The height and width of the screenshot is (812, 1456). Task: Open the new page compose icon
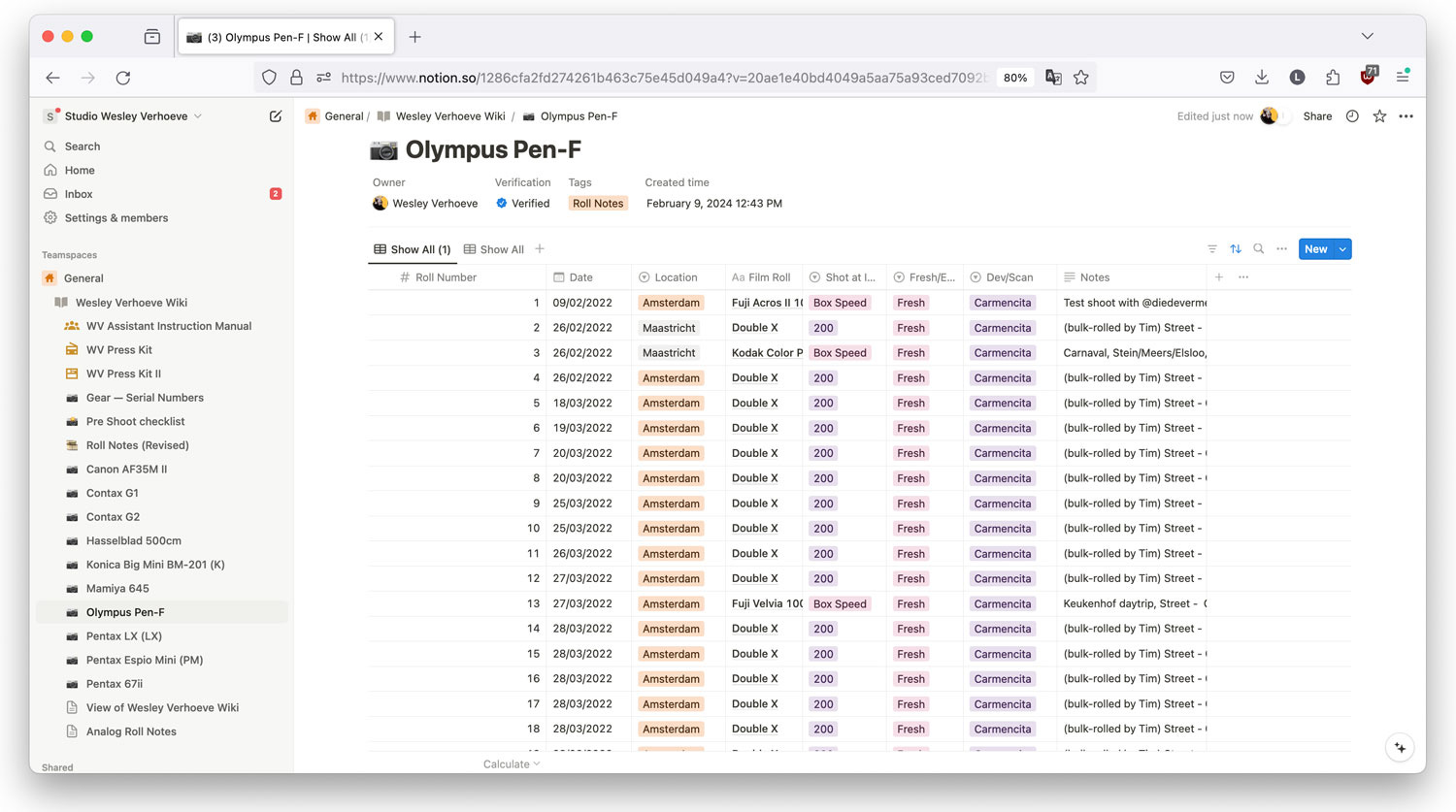coord(276,116)
